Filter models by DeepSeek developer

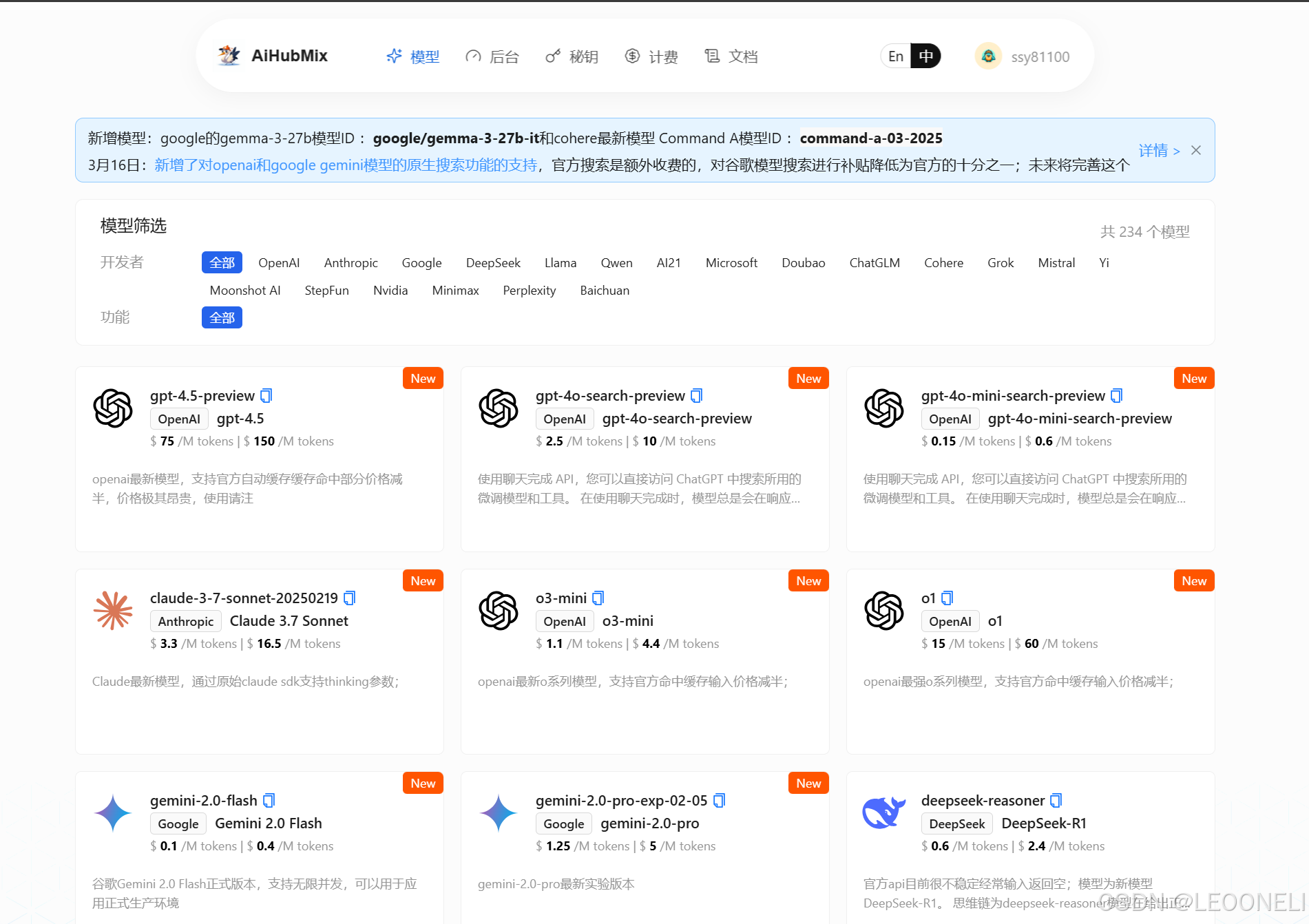493,262
